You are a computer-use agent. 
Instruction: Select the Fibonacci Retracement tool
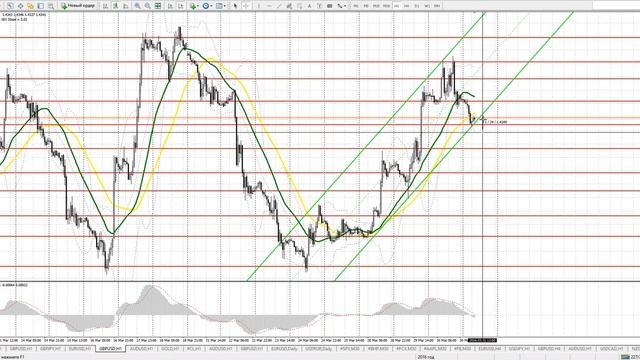pyautogui.click(x=300, y=6)
